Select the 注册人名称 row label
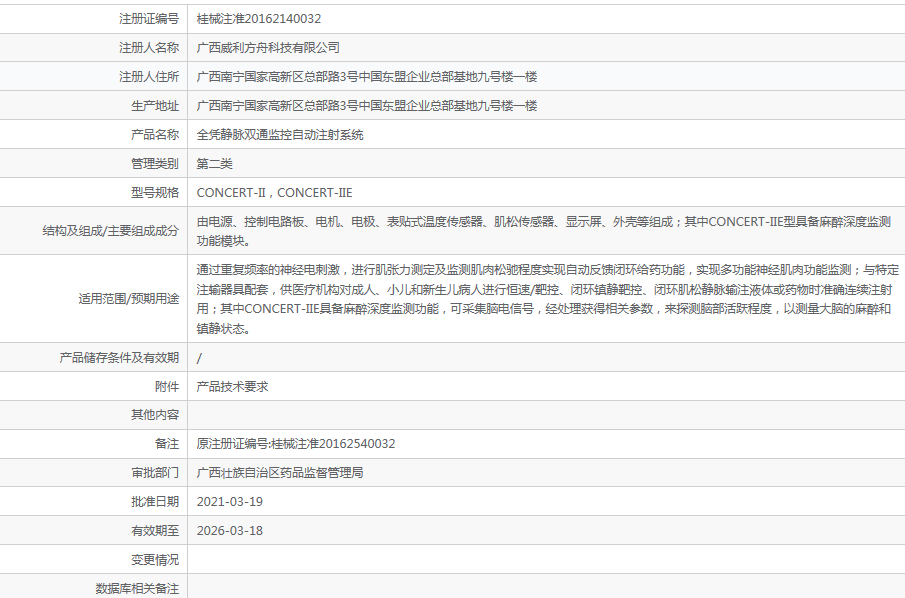This screenshot has width=905, height=598. click(149, 47)
